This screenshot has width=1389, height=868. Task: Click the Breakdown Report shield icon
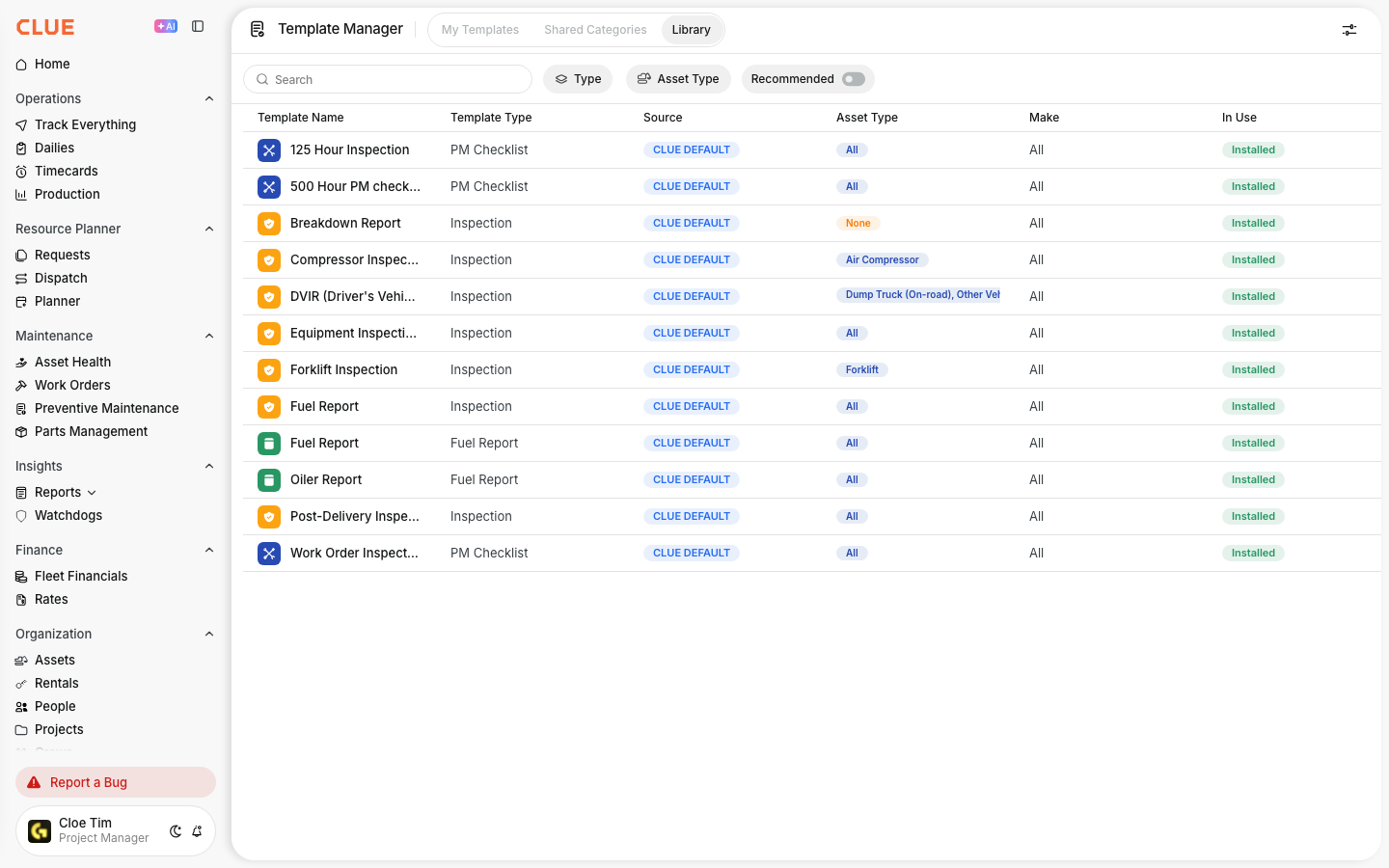[x=269, y=224]
